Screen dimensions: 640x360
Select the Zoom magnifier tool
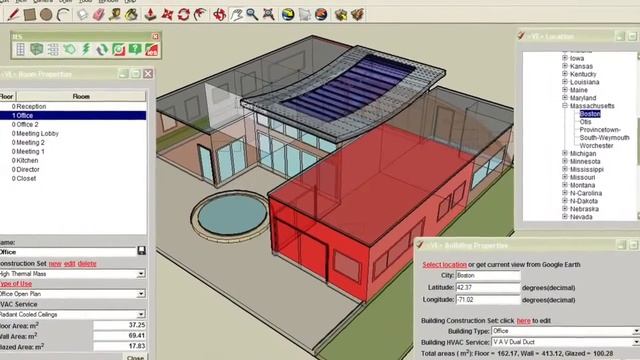point(252,15)
